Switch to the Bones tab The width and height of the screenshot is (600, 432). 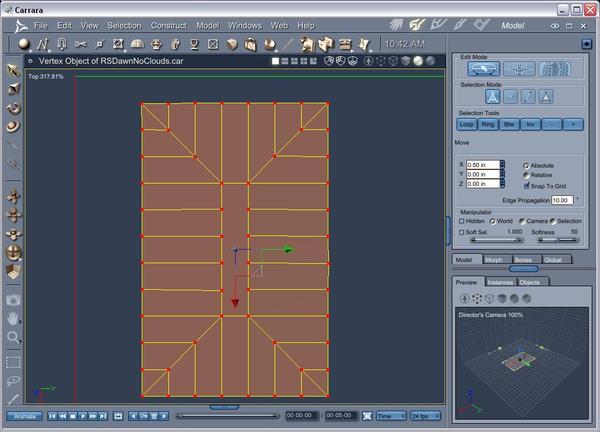(x=526, y=260)
